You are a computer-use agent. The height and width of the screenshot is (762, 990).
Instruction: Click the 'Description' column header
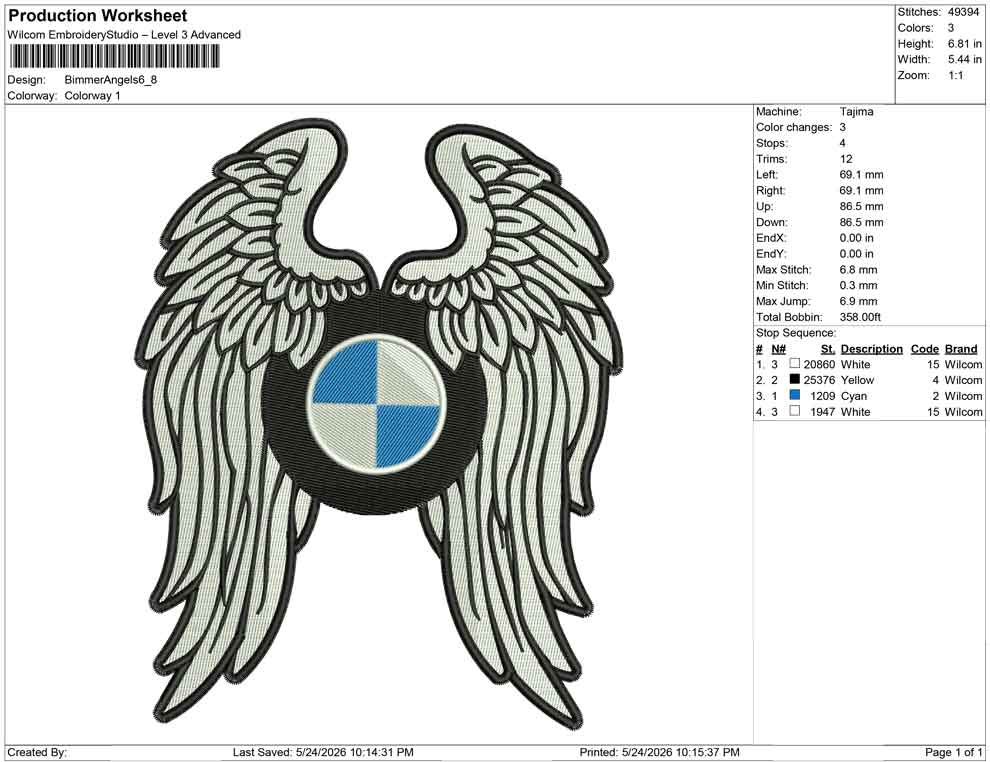click(x=871, y=348)
